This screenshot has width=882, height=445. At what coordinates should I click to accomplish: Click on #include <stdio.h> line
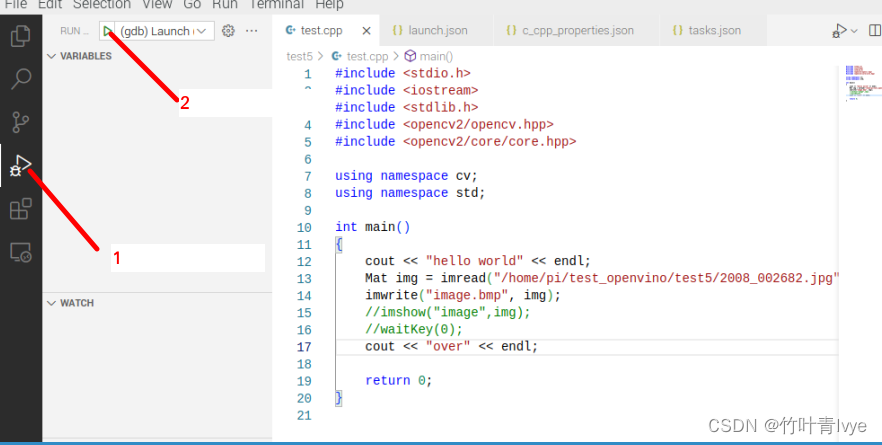click(x=403, y=73)
